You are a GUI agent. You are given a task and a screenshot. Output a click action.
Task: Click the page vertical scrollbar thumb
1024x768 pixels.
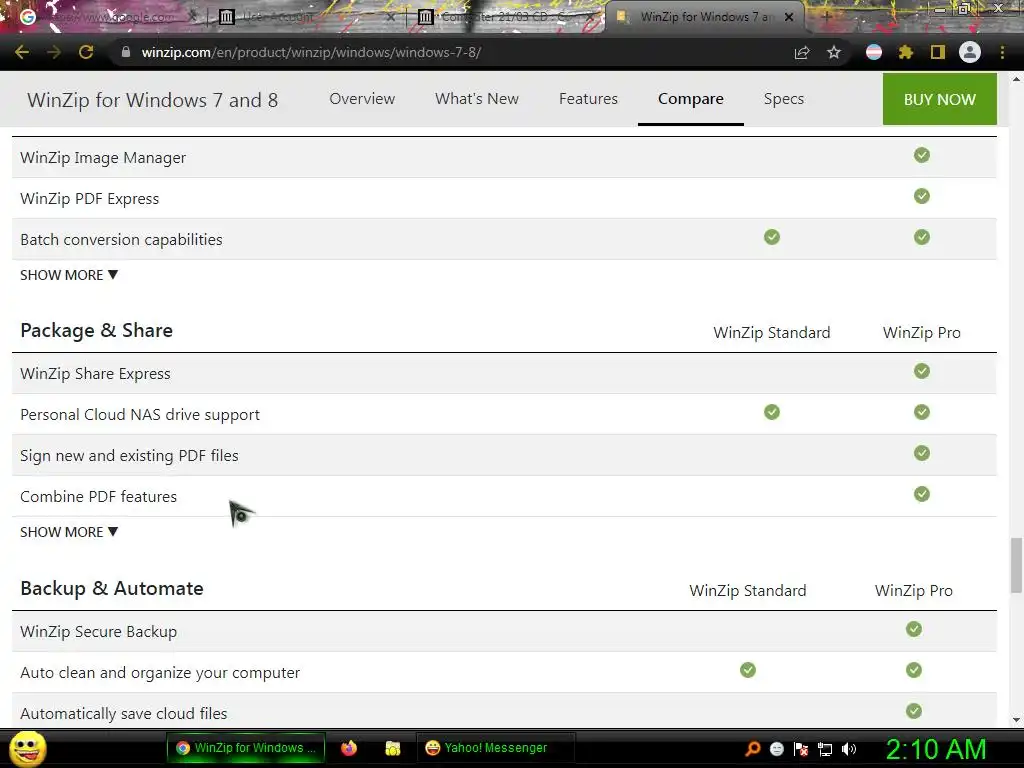(x=1016, y=566)
